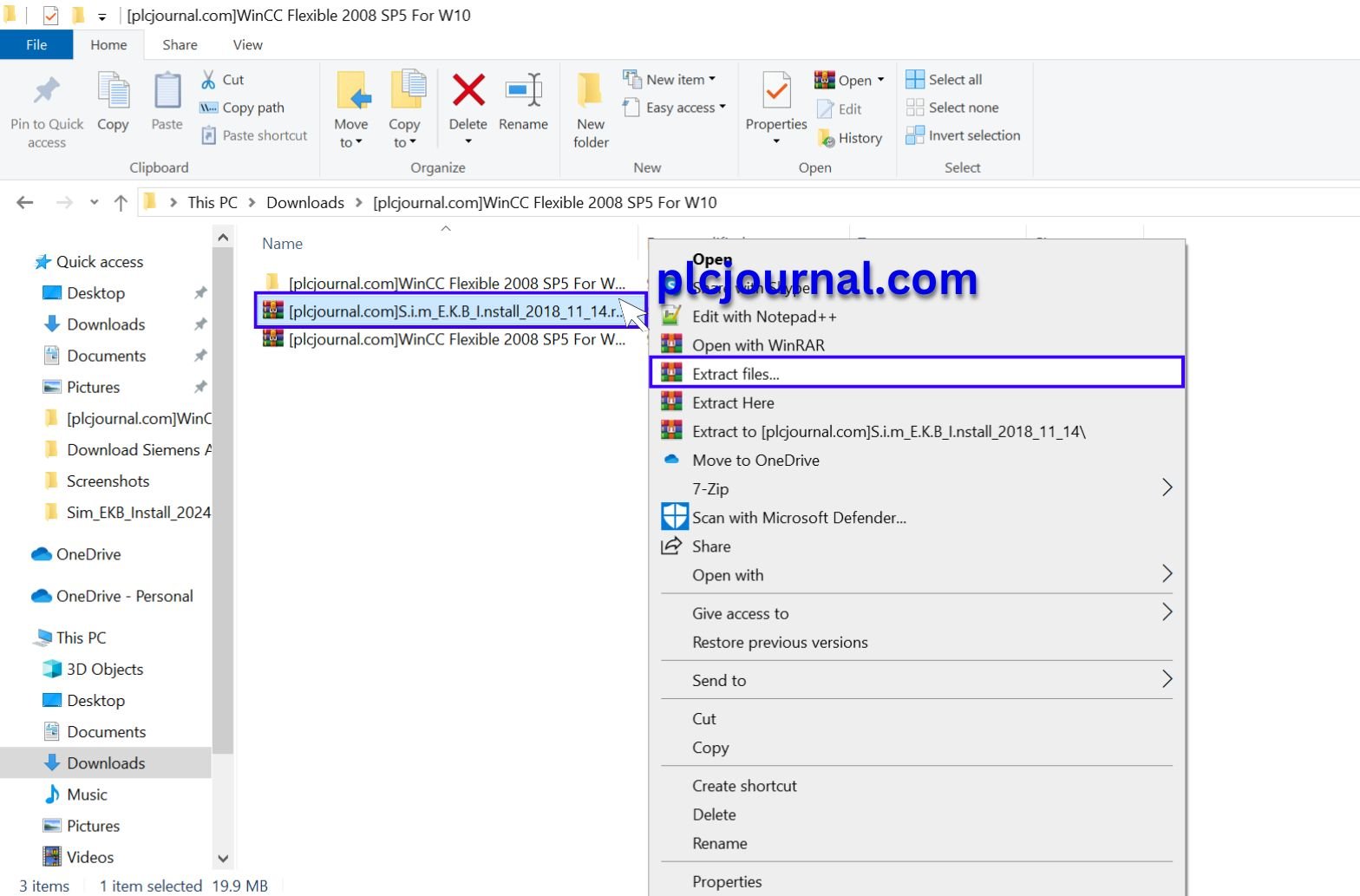Open the ribbon Open dropdown arrow
Screen dimensions: 1360x896
click(x=880, y=80)
